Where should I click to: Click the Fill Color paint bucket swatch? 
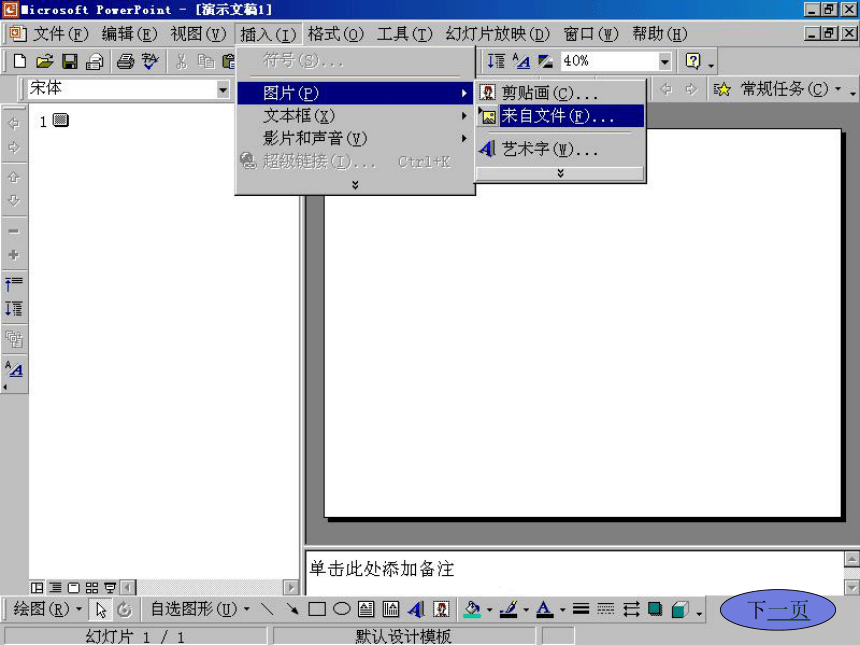(x=472, y=609)
